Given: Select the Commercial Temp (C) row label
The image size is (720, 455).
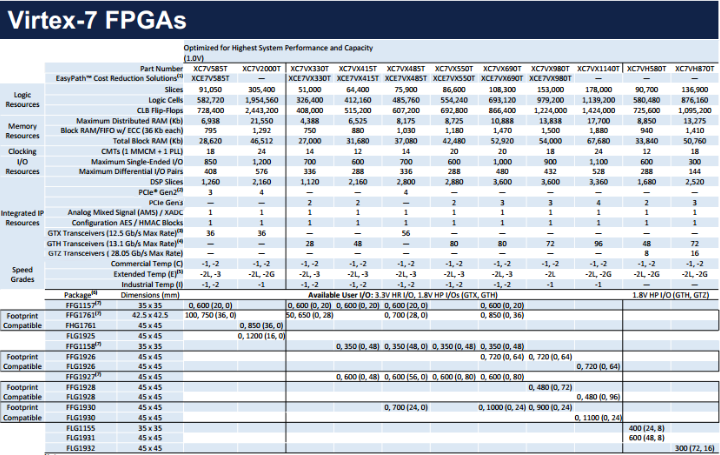Looking at the screenshot, I should coord(146,264).
